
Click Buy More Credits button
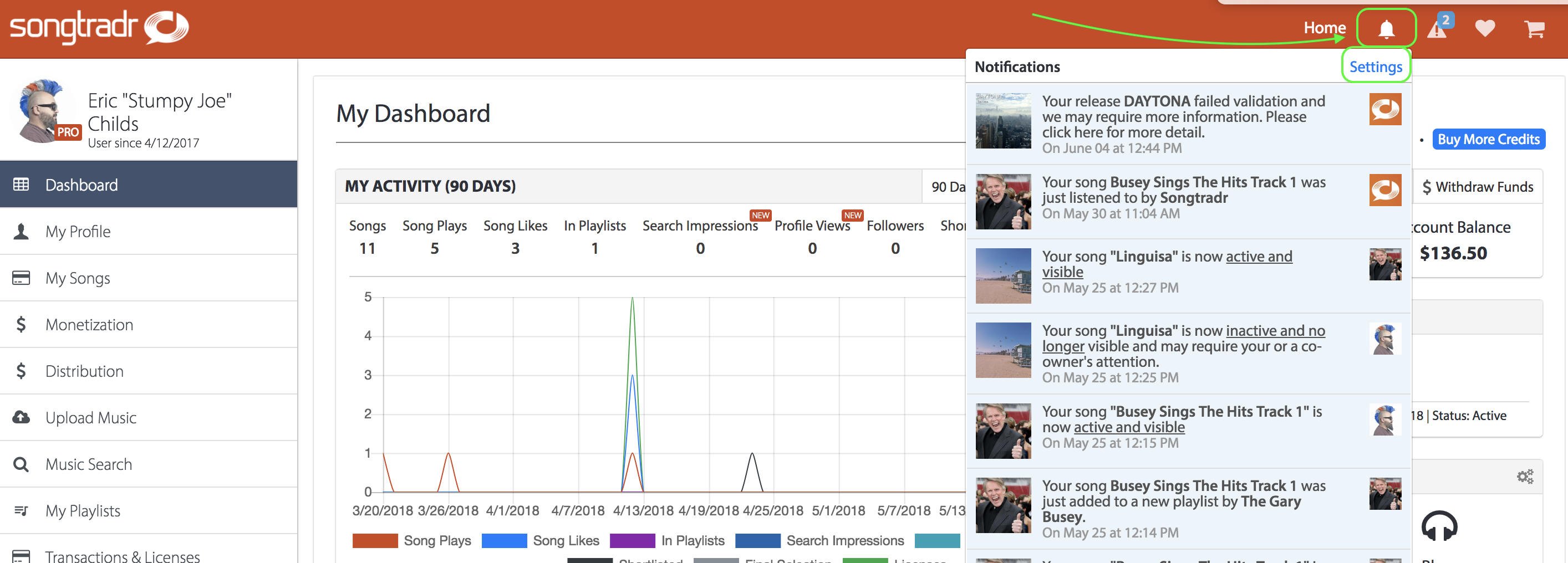(1488, 140)
